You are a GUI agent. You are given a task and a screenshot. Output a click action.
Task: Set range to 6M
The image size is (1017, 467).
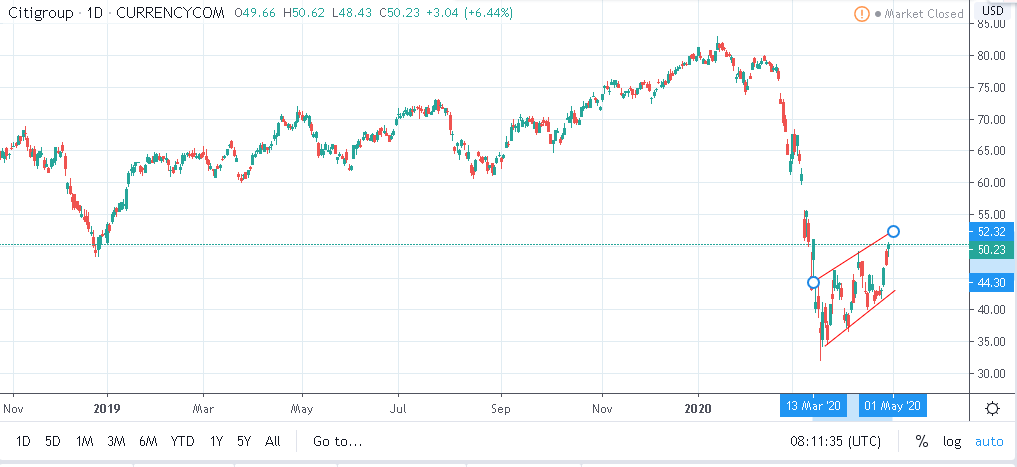(149, 441)
